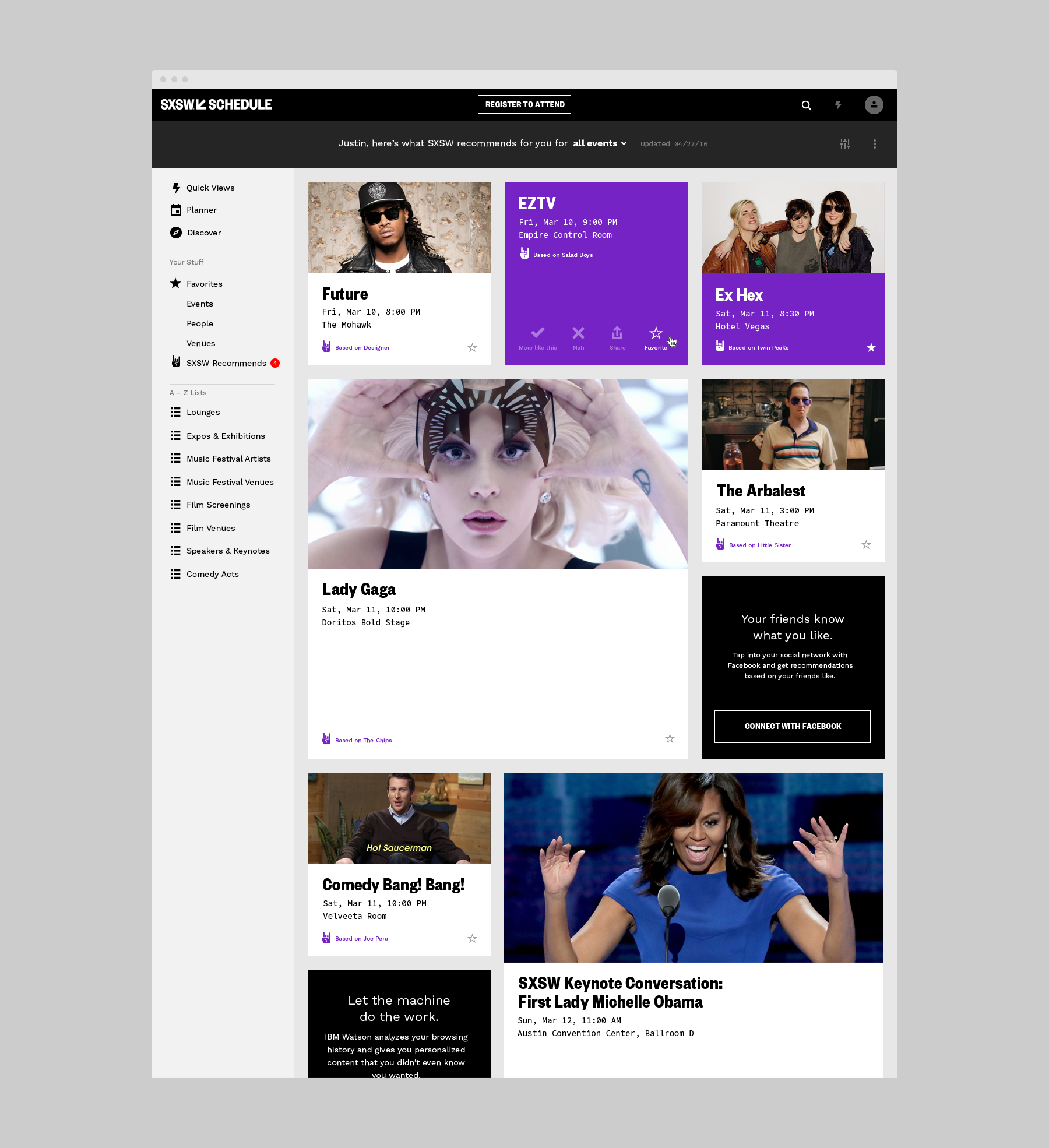Image resolution: width=1049 pixels, height=1148 pixels.
Task: Click list icon beside Expos & Exhibitions
Action: coord(175,435)
